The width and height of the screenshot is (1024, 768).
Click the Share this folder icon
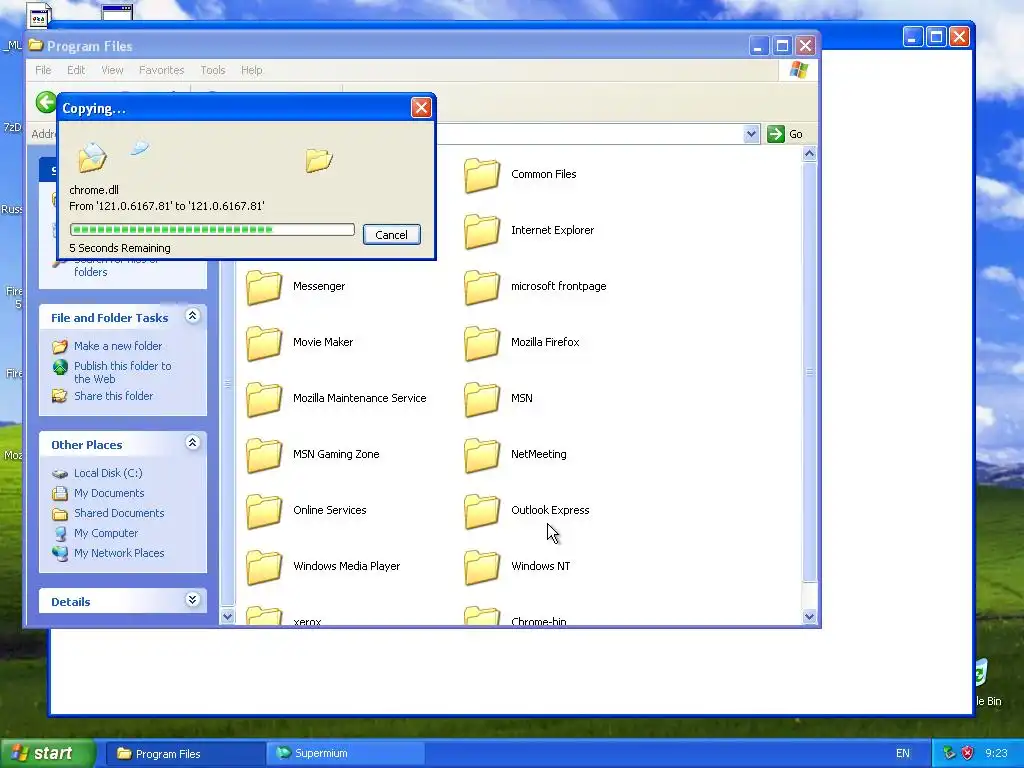click(60, 396)
